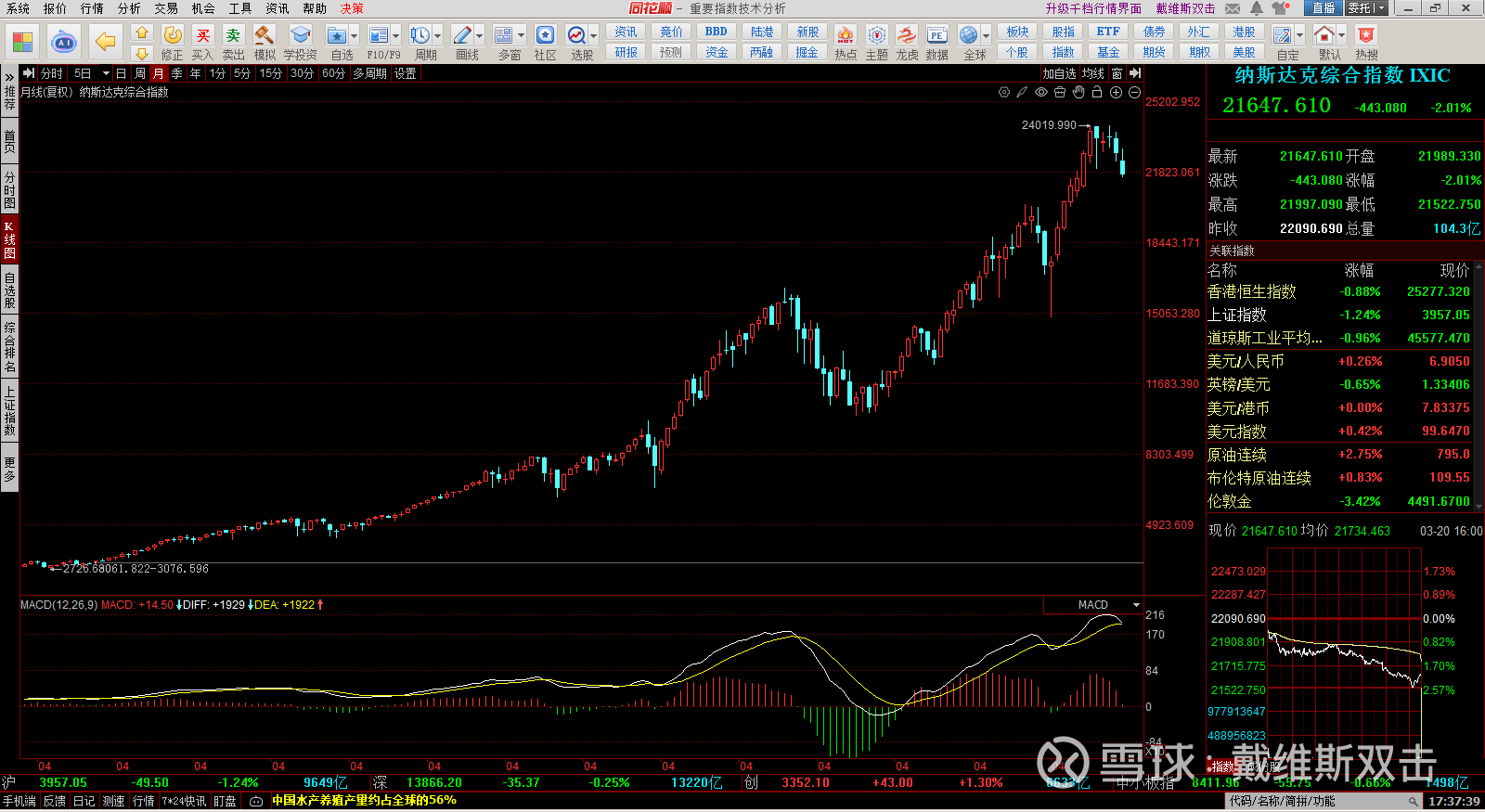Click the 资讯 toolbar button
Viewport: 1485px width, 812px height.
626,32
